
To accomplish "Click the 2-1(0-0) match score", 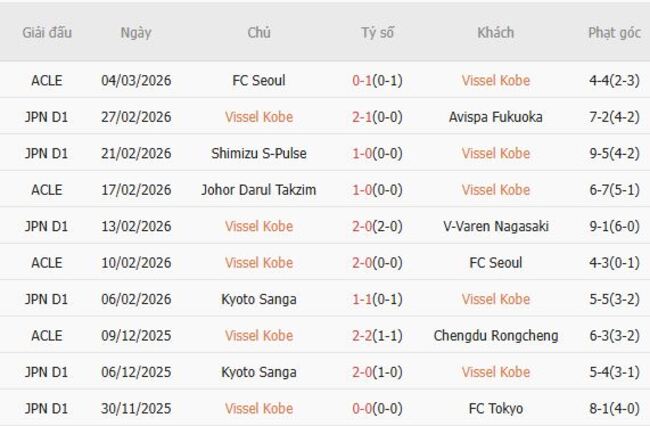I will click(x=377, y=117).
